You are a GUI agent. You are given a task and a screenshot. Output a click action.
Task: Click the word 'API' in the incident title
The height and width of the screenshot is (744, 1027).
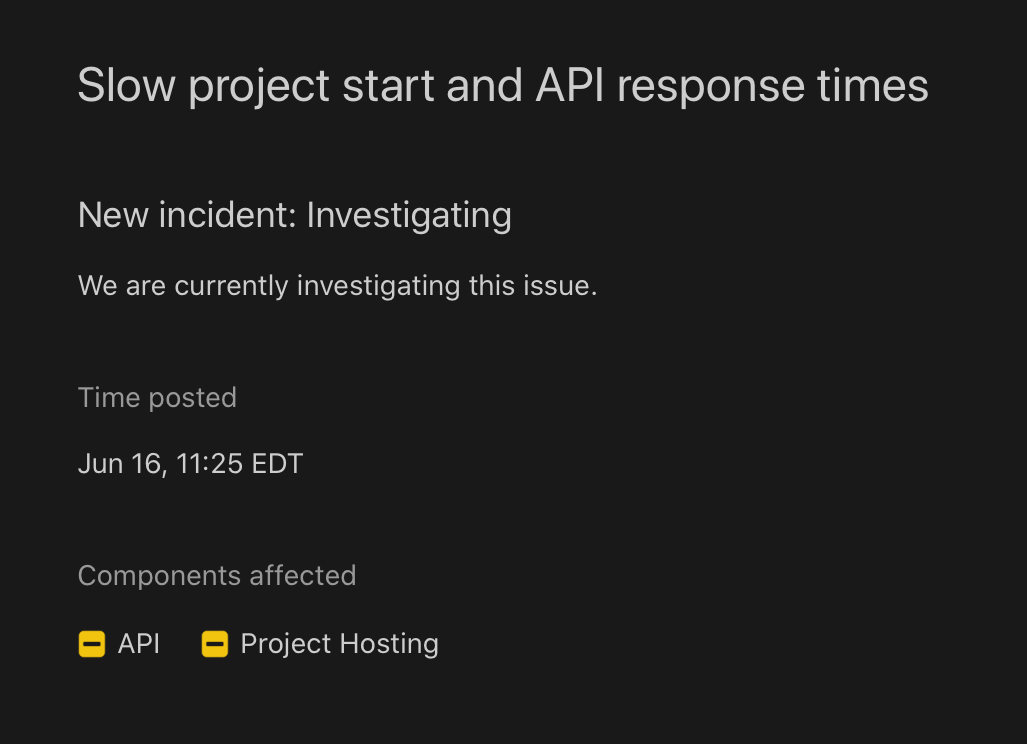pyautogui.click(x=570, y=86)
